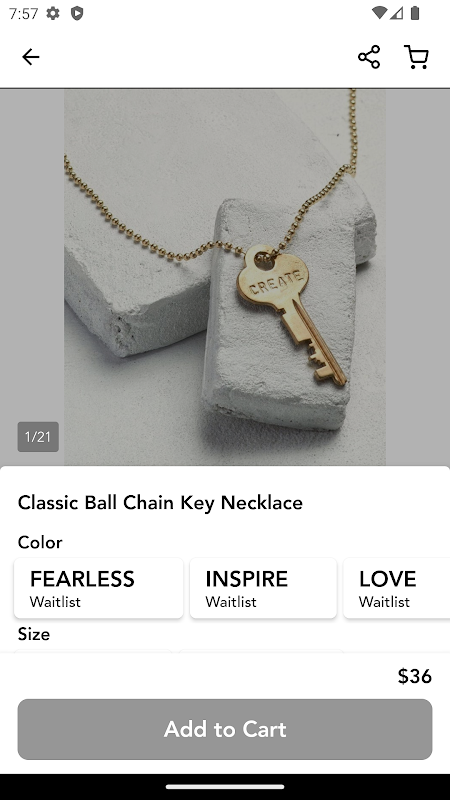
Task: Click the Add to Cart button
Action: [x=225, y=729]
